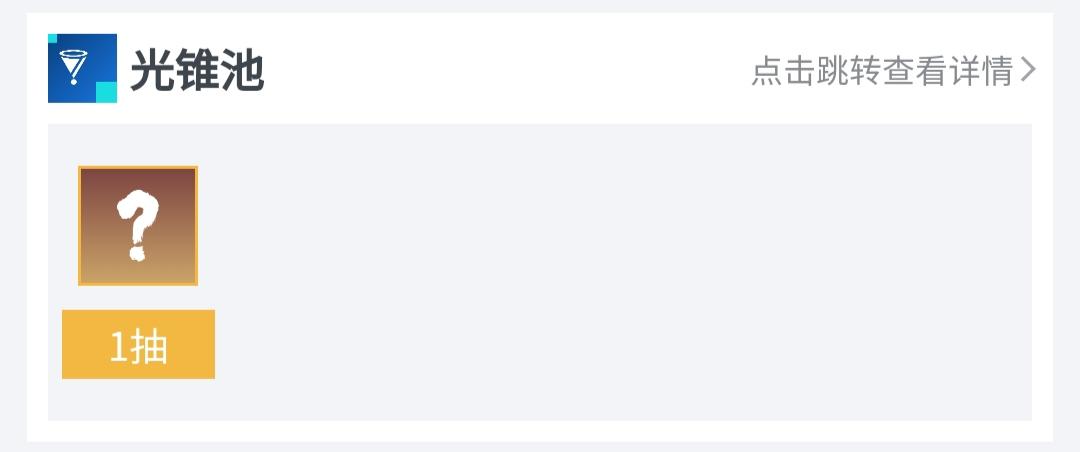Click the orange 1抽 color badge
The height and width of the screenshot is (452, 1080).
138,346
